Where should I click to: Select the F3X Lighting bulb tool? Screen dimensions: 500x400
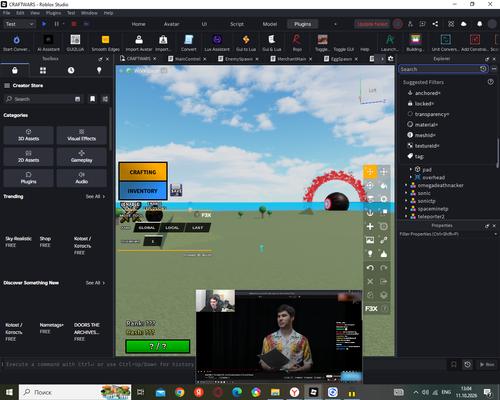(x=370, y=254)
